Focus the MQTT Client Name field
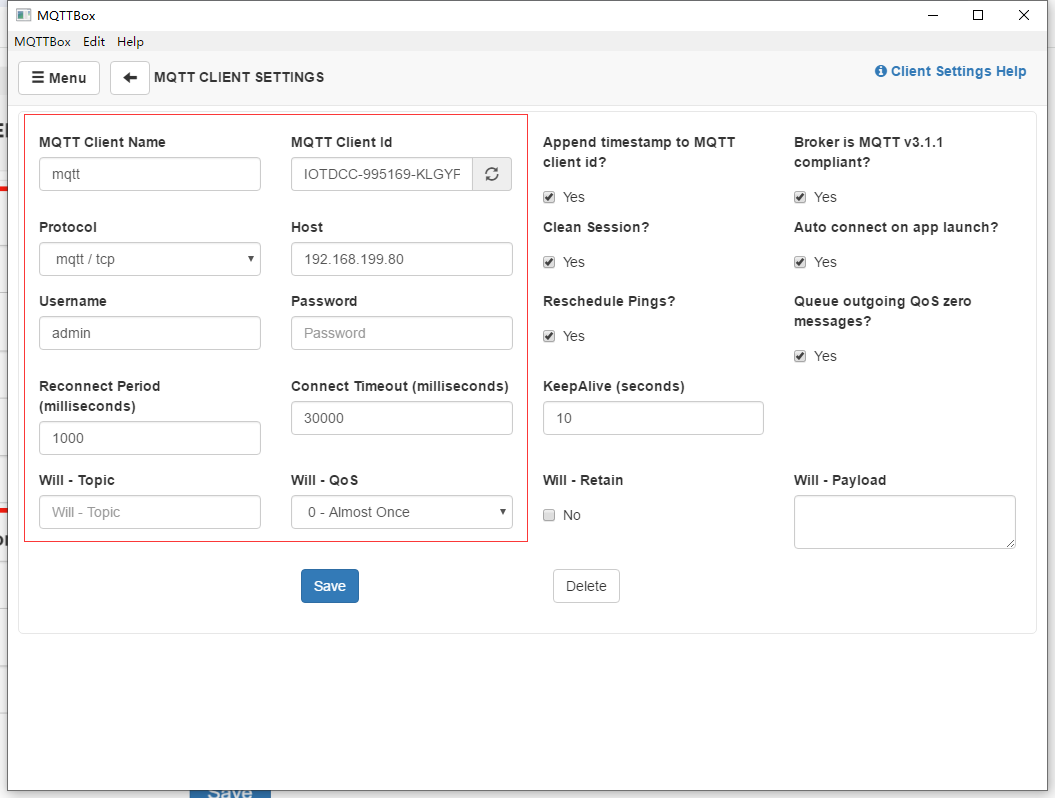The height and width of the screenshot is (798, 1055). pyautogui.click(x=150, y=174)
